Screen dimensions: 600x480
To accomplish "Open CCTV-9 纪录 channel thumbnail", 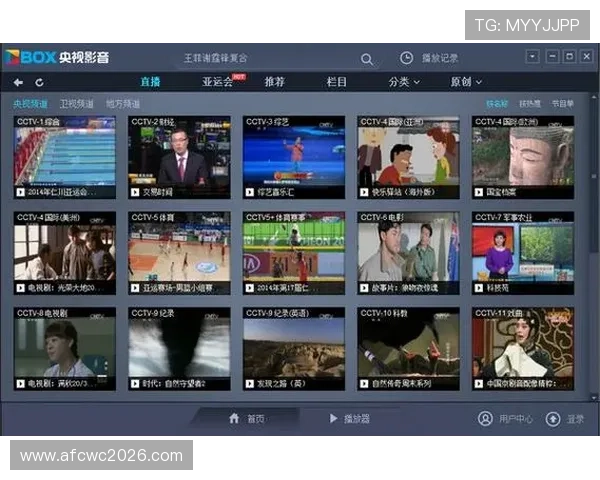I will pyautogui.click(x=179, y=349).
